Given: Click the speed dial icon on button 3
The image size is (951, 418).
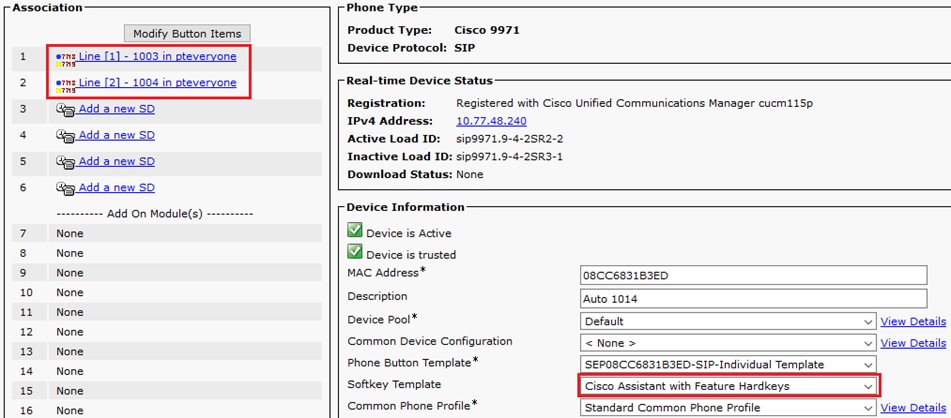Looking at the screenshot, I should (x=66, y=110).
